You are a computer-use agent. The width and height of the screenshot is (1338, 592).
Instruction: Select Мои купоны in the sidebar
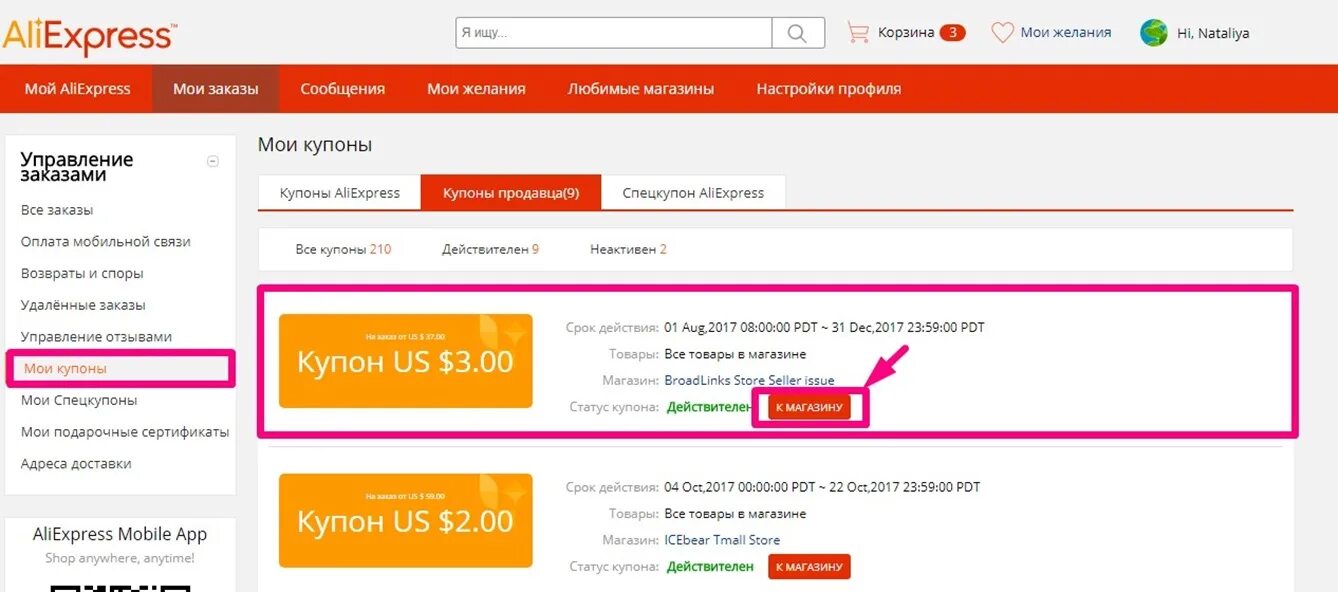tap(120, 368)
